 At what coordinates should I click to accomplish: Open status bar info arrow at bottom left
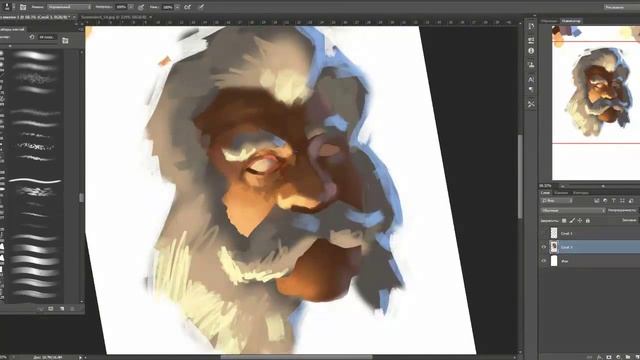(80, 357)
